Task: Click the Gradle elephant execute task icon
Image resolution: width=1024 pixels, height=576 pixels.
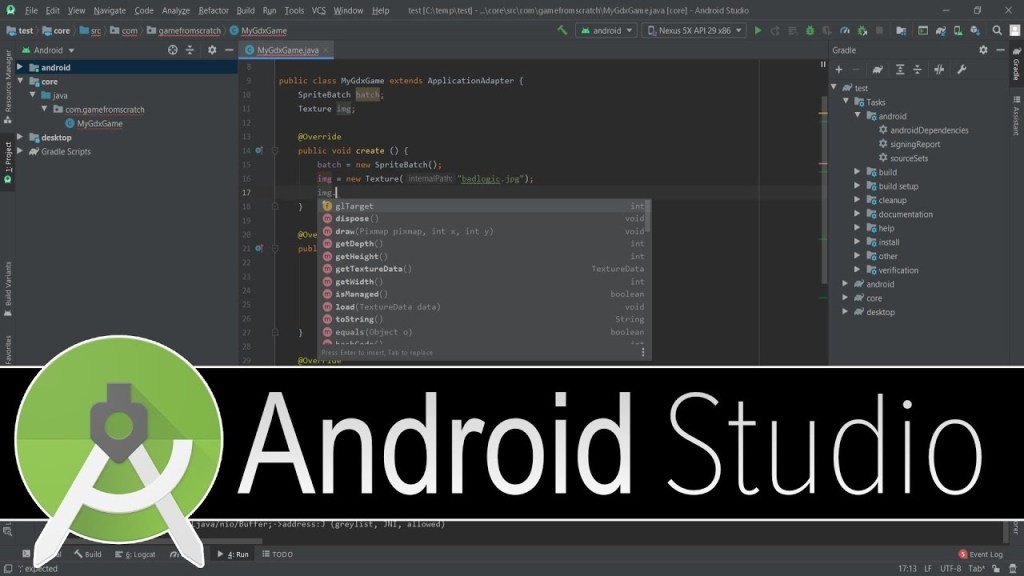Action: [x=878, y=69]
